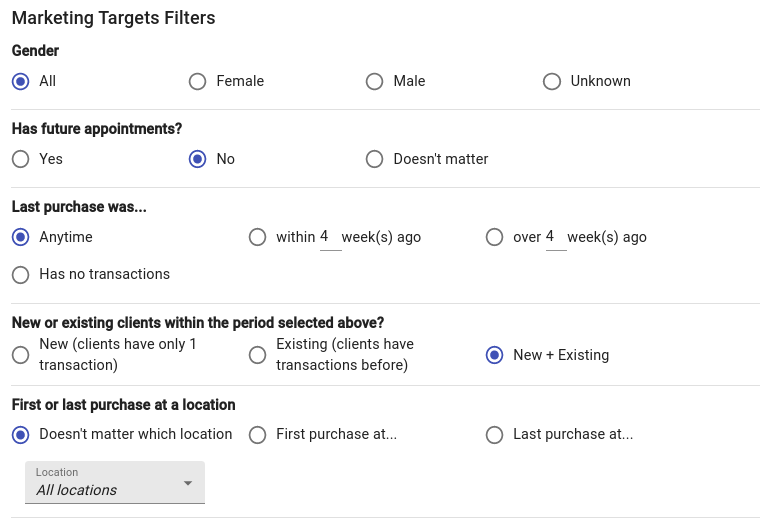770x521 pixels.
Task: Choose the 'over week(s) ago' radio option
Action: pos(495,237)
